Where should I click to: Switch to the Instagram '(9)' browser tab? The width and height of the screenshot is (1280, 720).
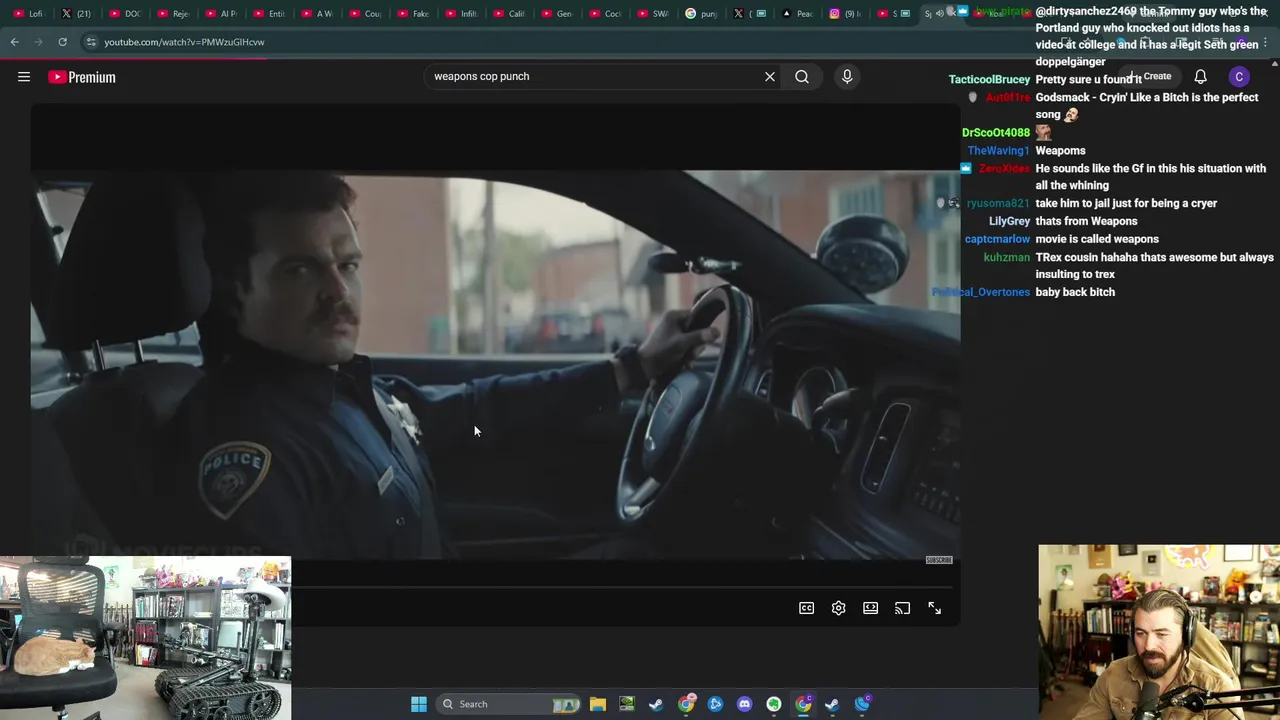(x=845, y=13)
